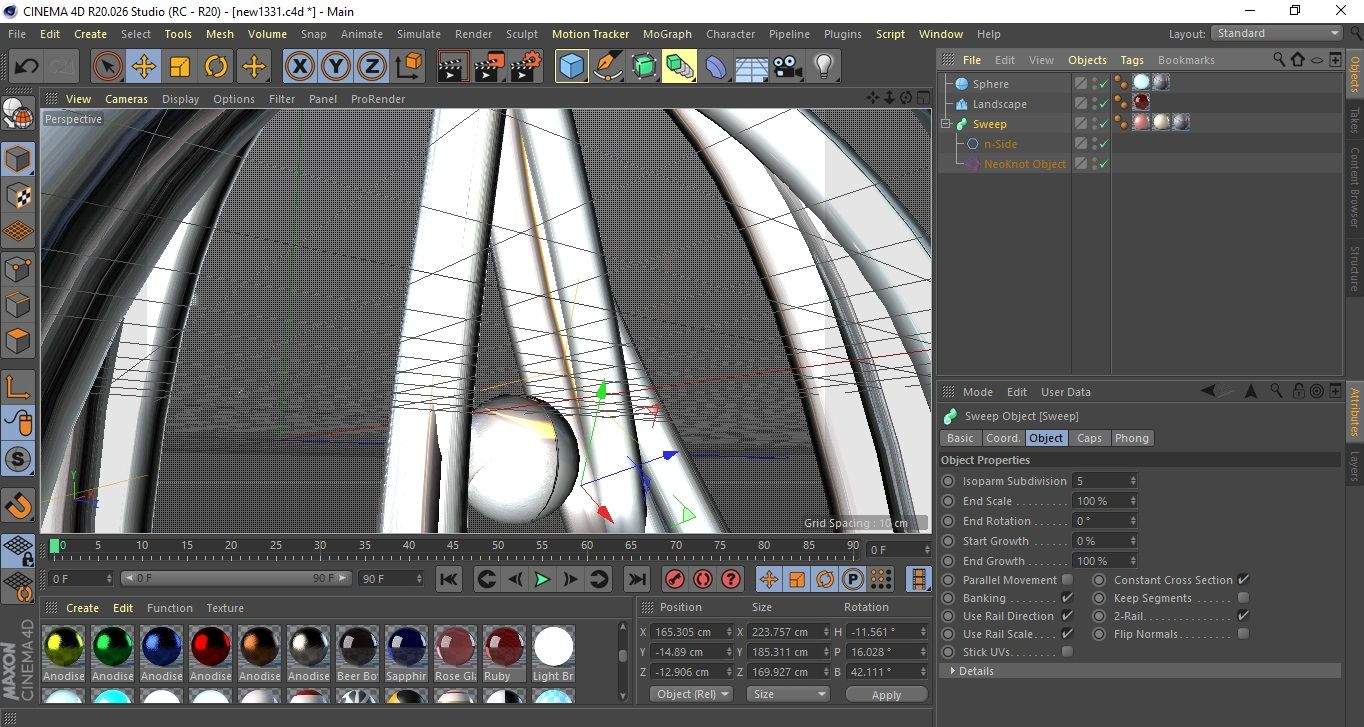The height and width of the screenshot is (727, 1364).
Task: Uncheck Constant Cross Section
Action: click(x=1243, y=580)
